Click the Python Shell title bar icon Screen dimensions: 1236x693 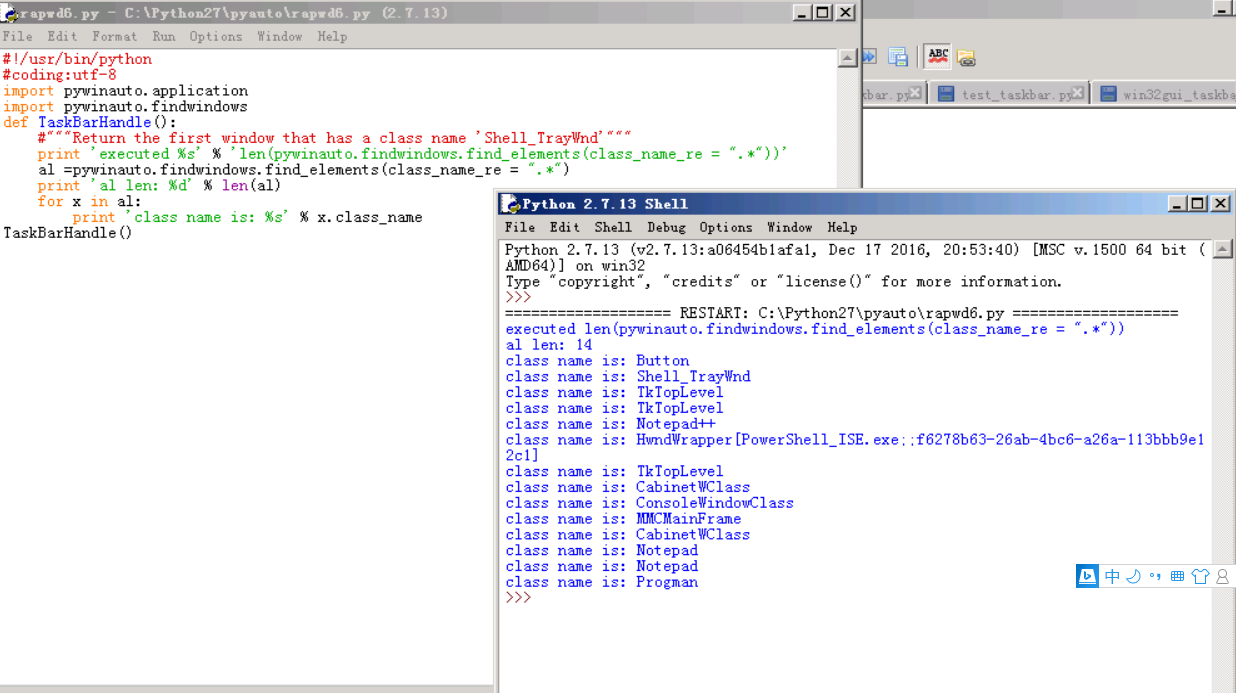click(510, 203)
